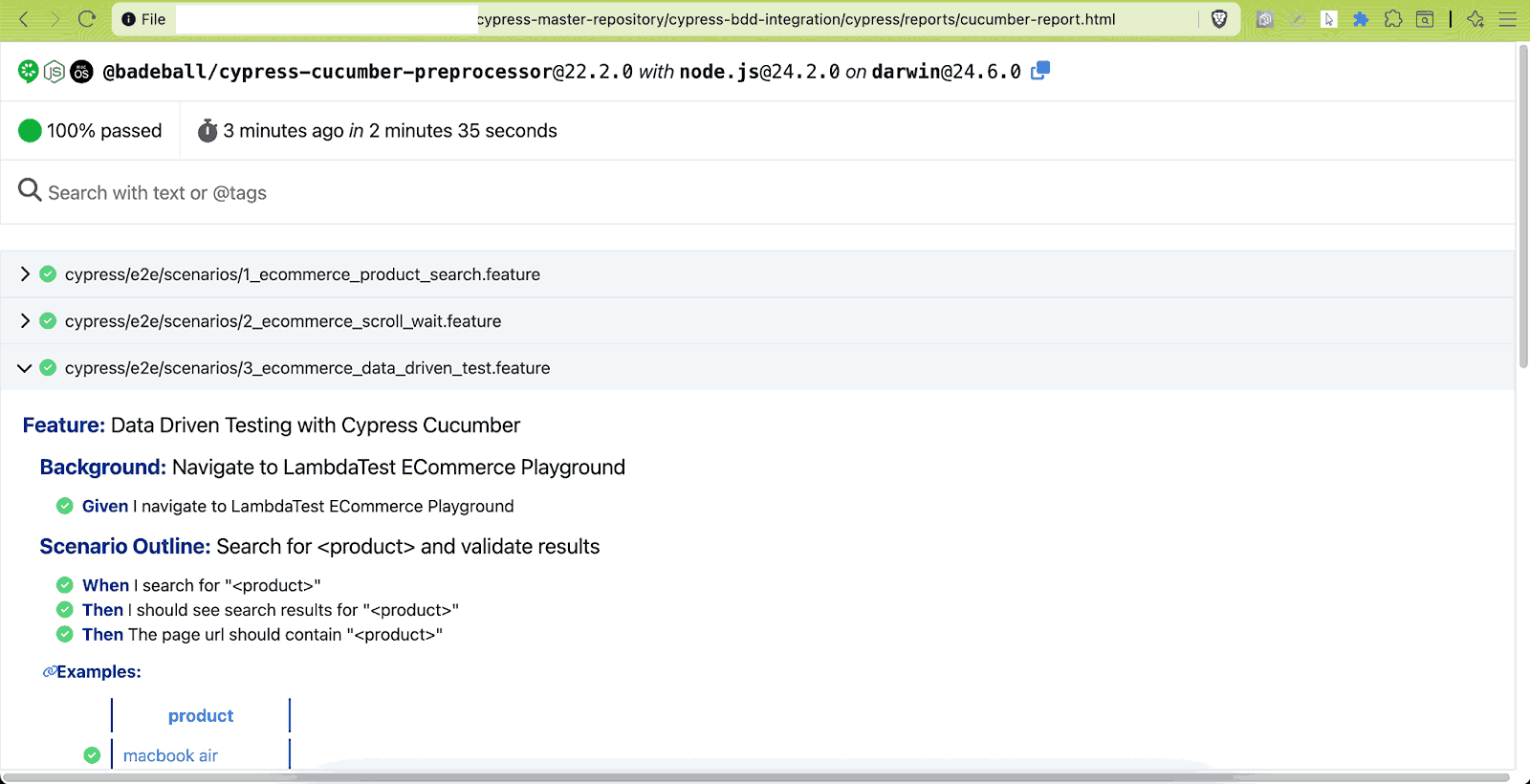1530x784 pixels.
Task: Open the browser extensions puzzle outline icon
Action: point(1393,19)
